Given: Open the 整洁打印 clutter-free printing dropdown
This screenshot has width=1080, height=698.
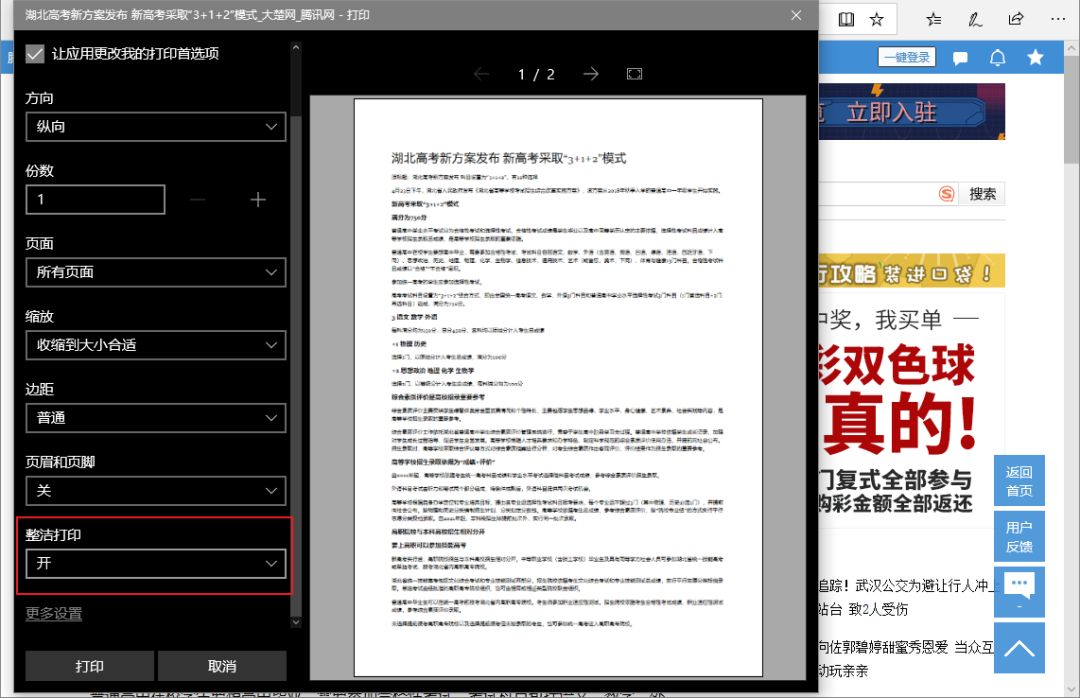Looking at the screenshot, I should pos(155,563).
